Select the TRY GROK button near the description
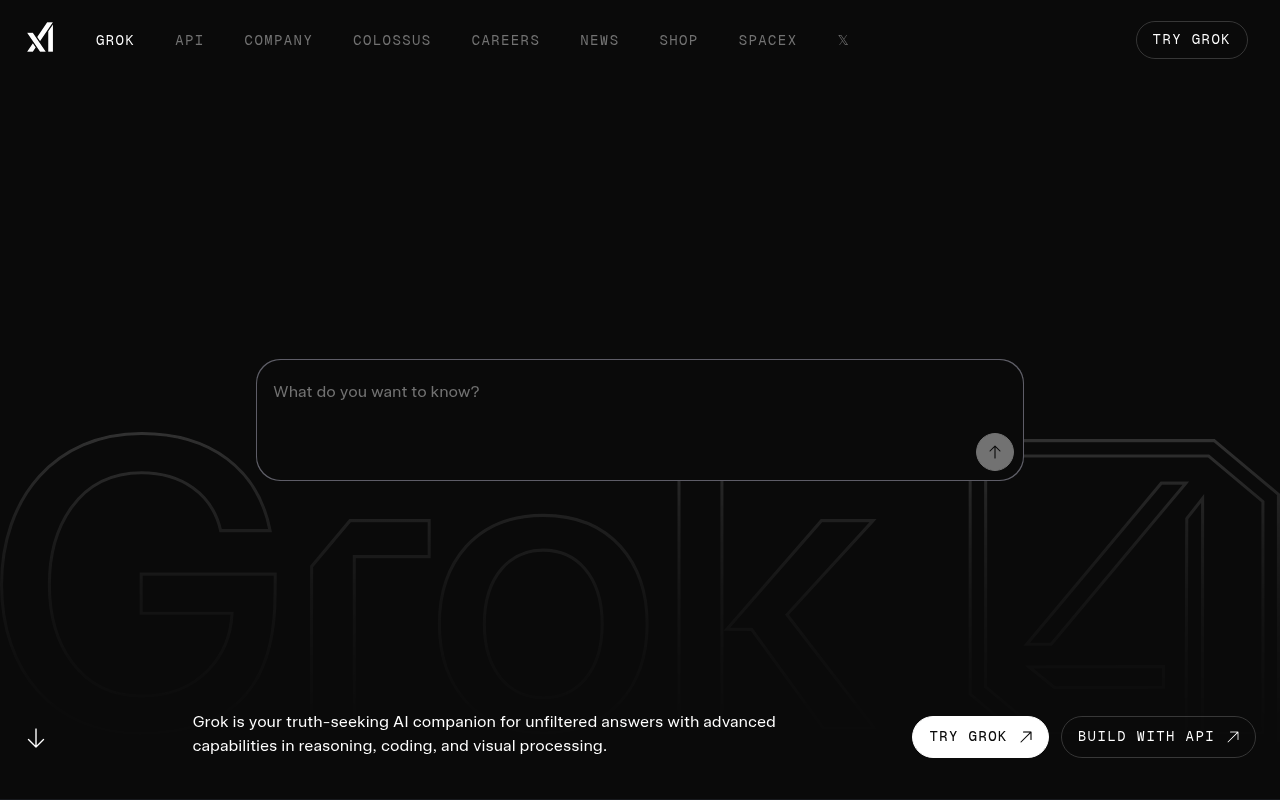 [980, 736]
